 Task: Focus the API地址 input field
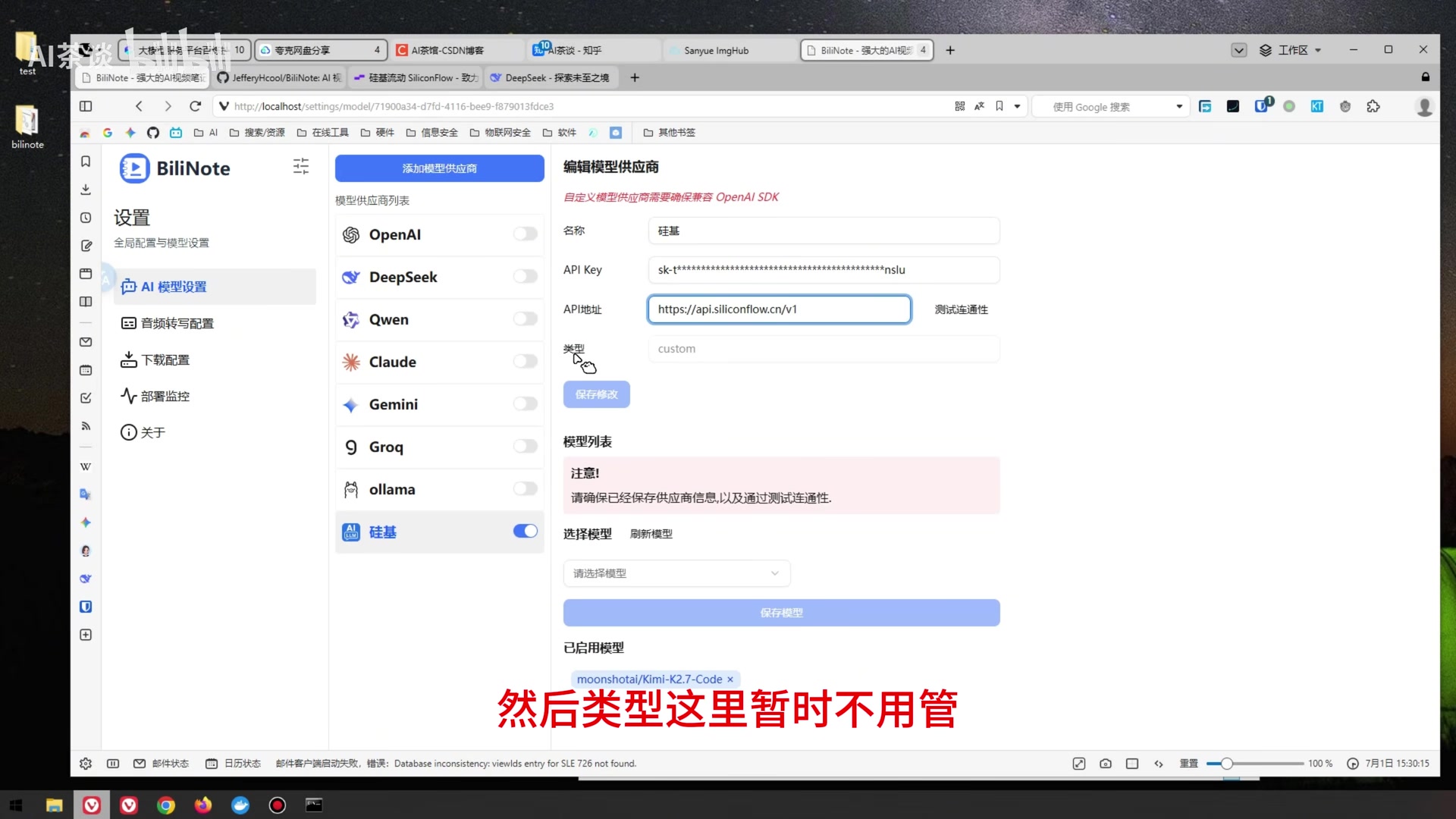click(x=780, y=309)
